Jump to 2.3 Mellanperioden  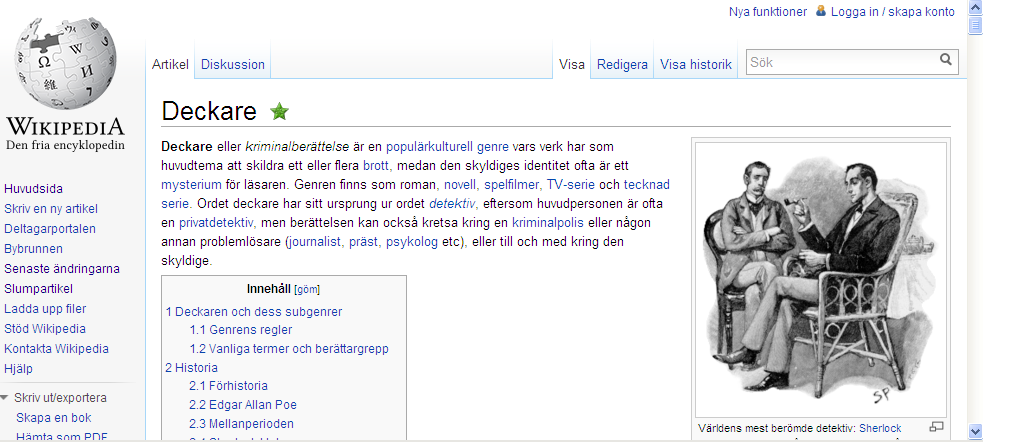point(242,424)
